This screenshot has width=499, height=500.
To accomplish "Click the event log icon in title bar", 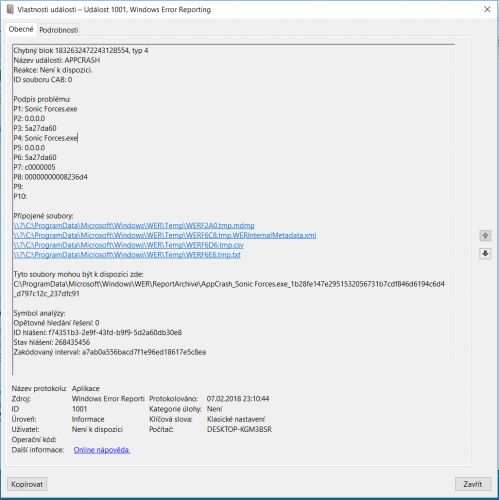I will [x=10, y=9].
